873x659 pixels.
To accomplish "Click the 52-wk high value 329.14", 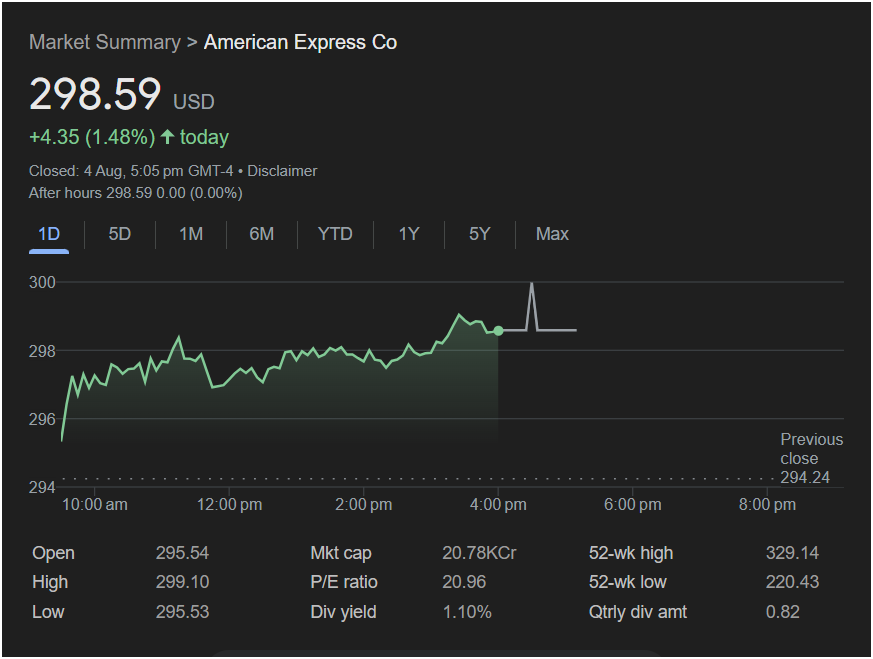I will pyautogui.click(x=792, y=553).
